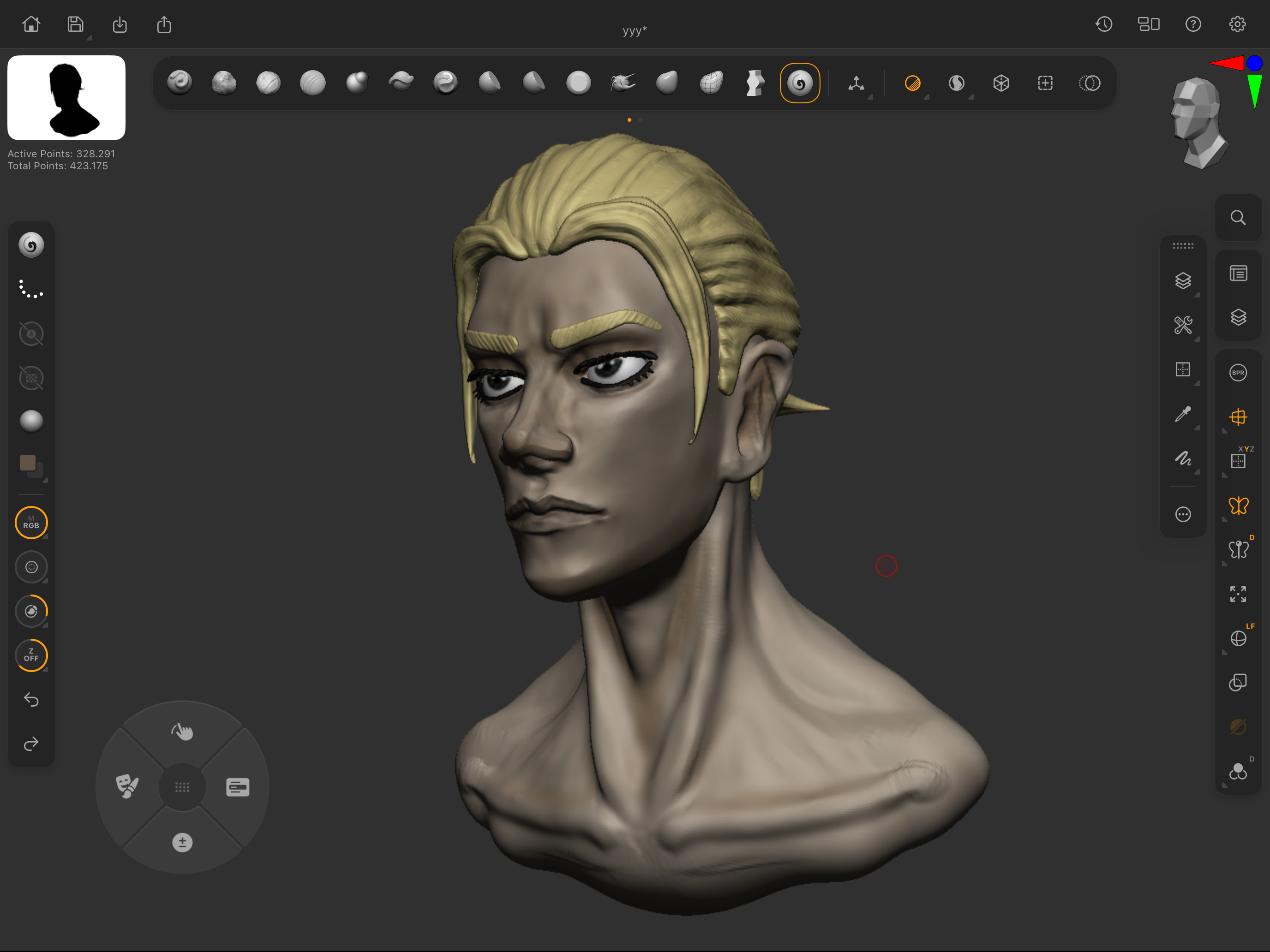Click the save floppy disk icon

[75, 24]
